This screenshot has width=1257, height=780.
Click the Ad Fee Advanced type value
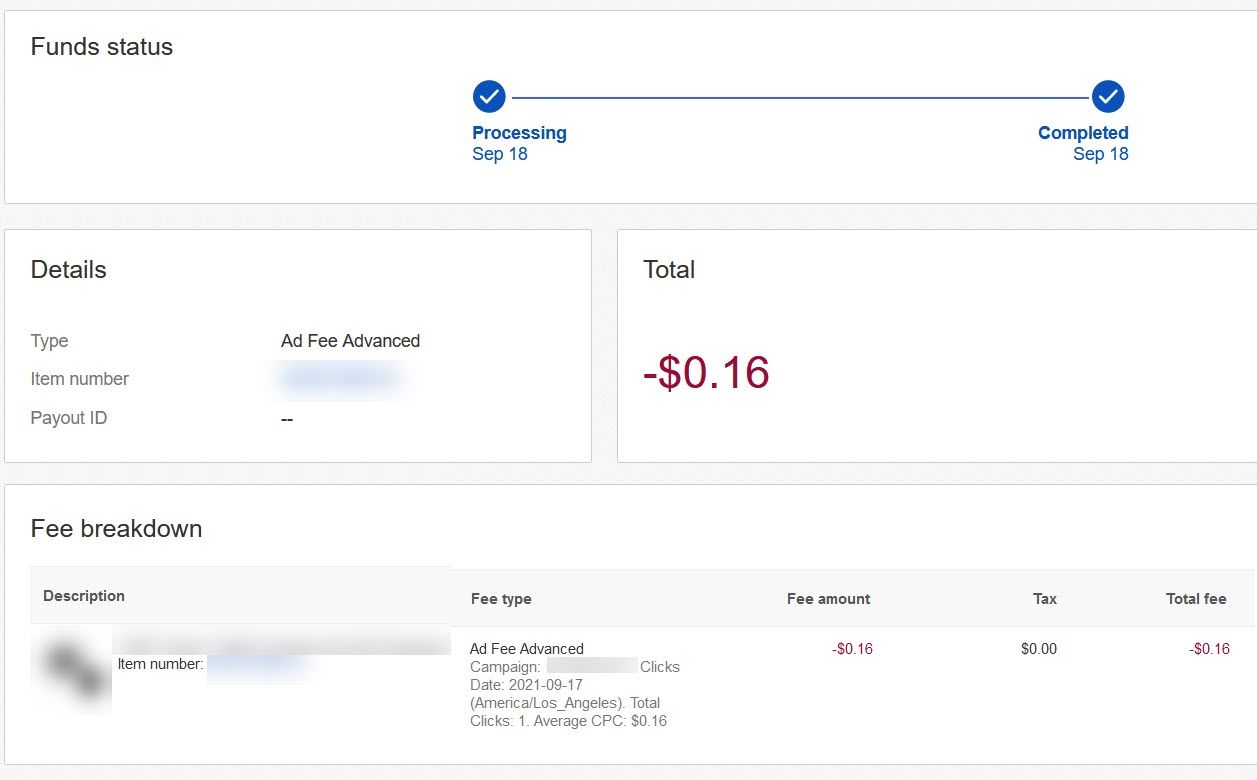pos(350,341)
